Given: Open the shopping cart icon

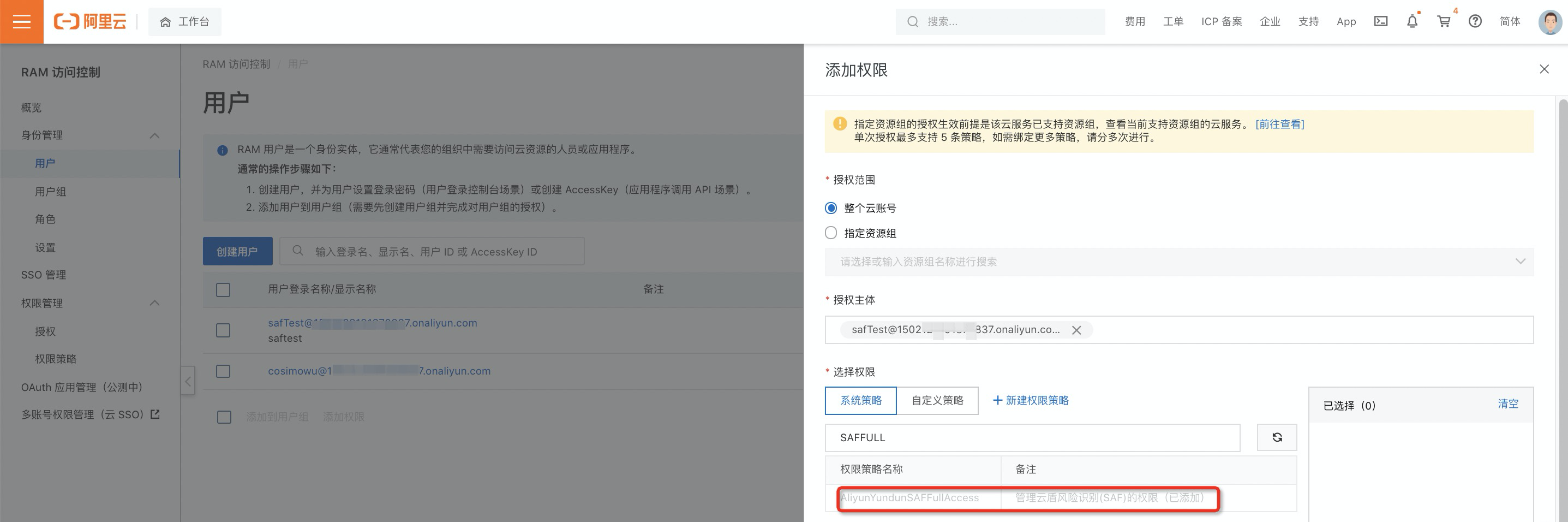Looking at the screenshot, I should [x=1444, y=21].
